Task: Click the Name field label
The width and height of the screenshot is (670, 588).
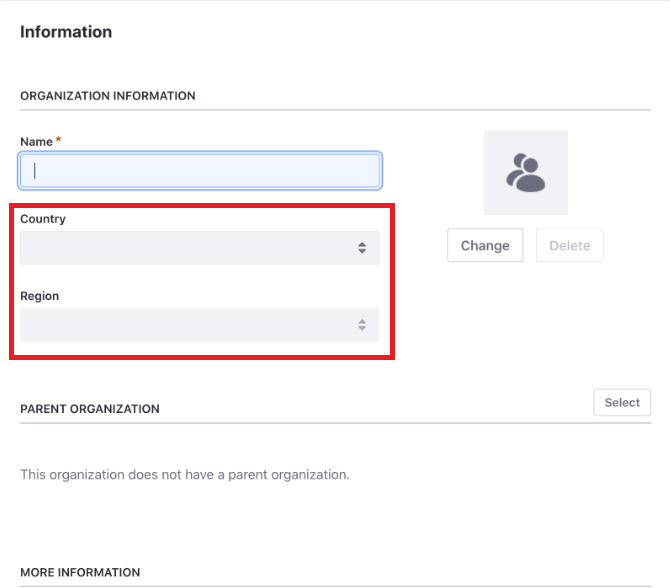Action: tap(35, 142)
